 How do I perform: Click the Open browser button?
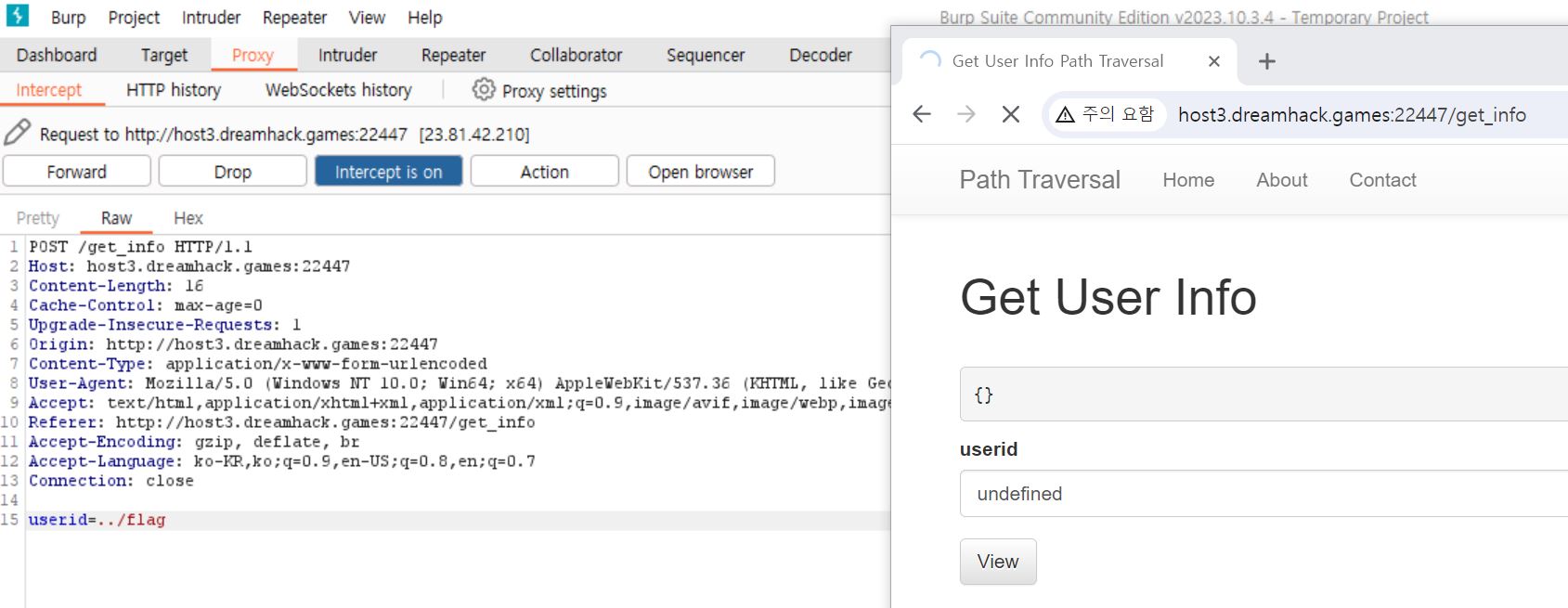(701, 172)
